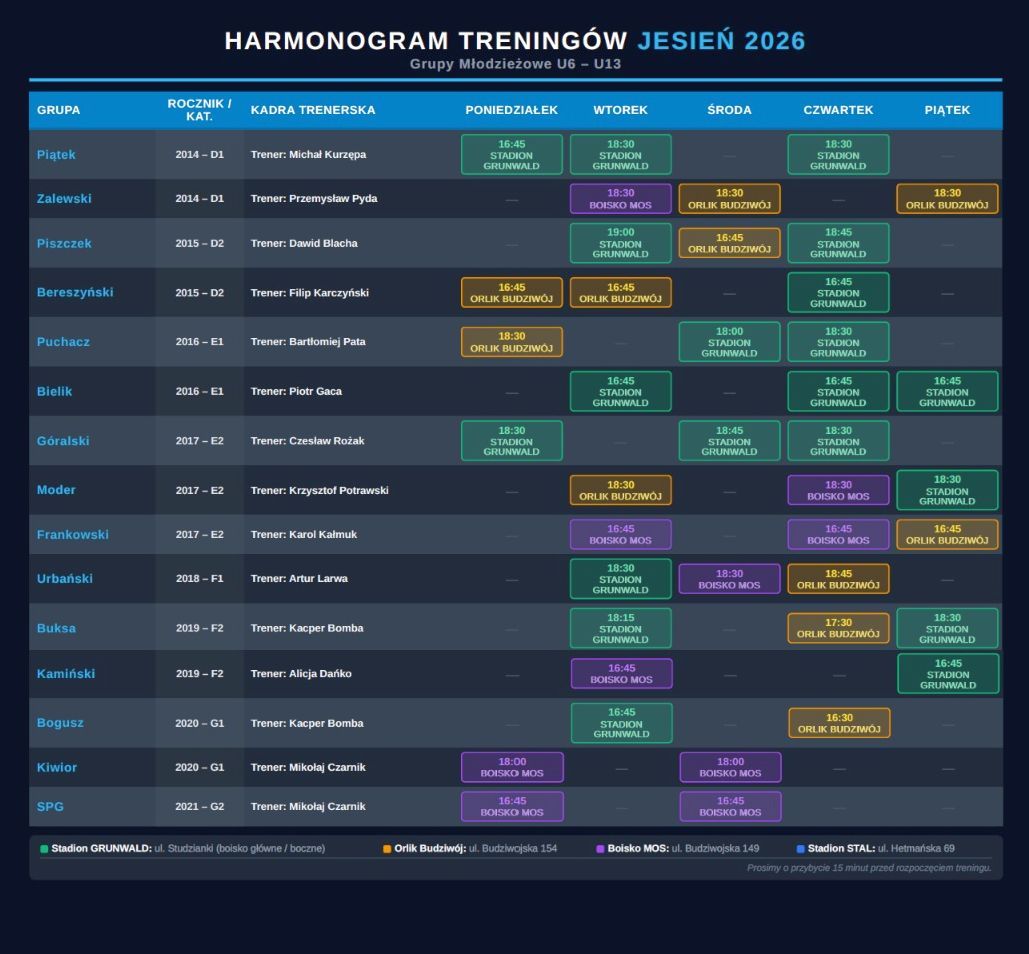Select trainer name Alicja Dańko
This screenshot has width=1029, height=954.
coord(320,674)
